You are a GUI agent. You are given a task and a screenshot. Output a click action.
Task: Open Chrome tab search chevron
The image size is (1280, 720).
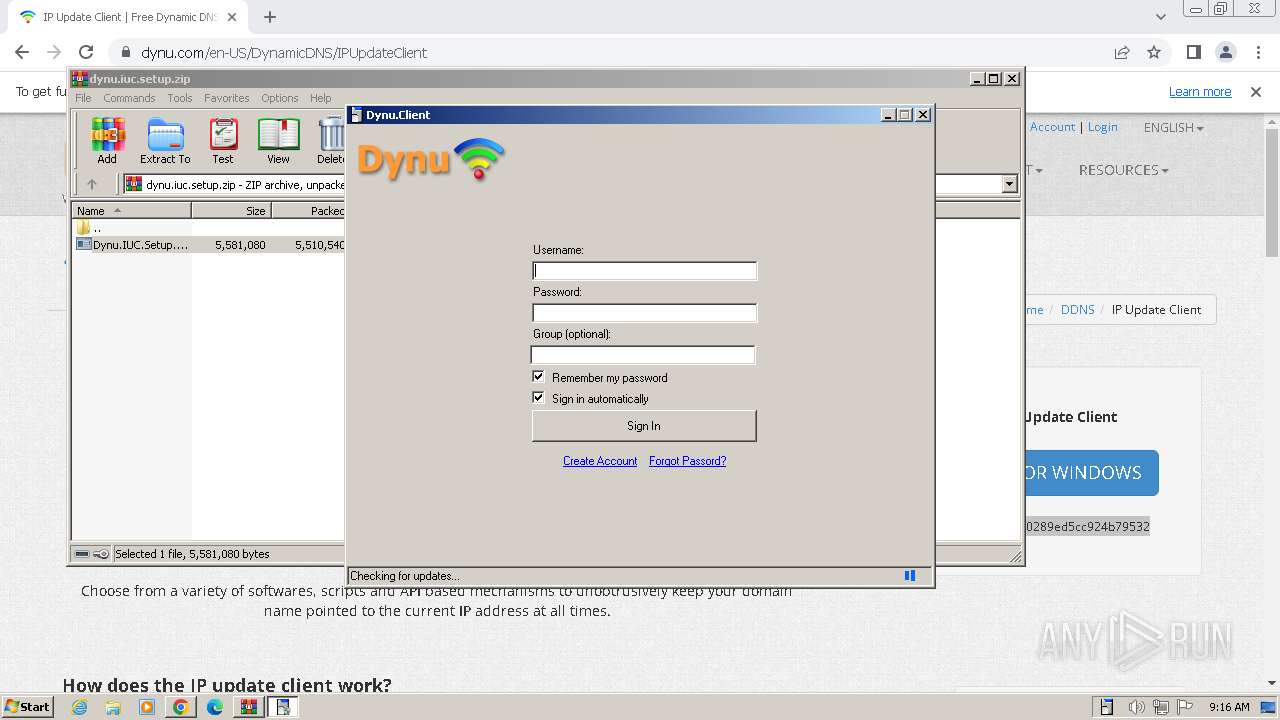1160,17
